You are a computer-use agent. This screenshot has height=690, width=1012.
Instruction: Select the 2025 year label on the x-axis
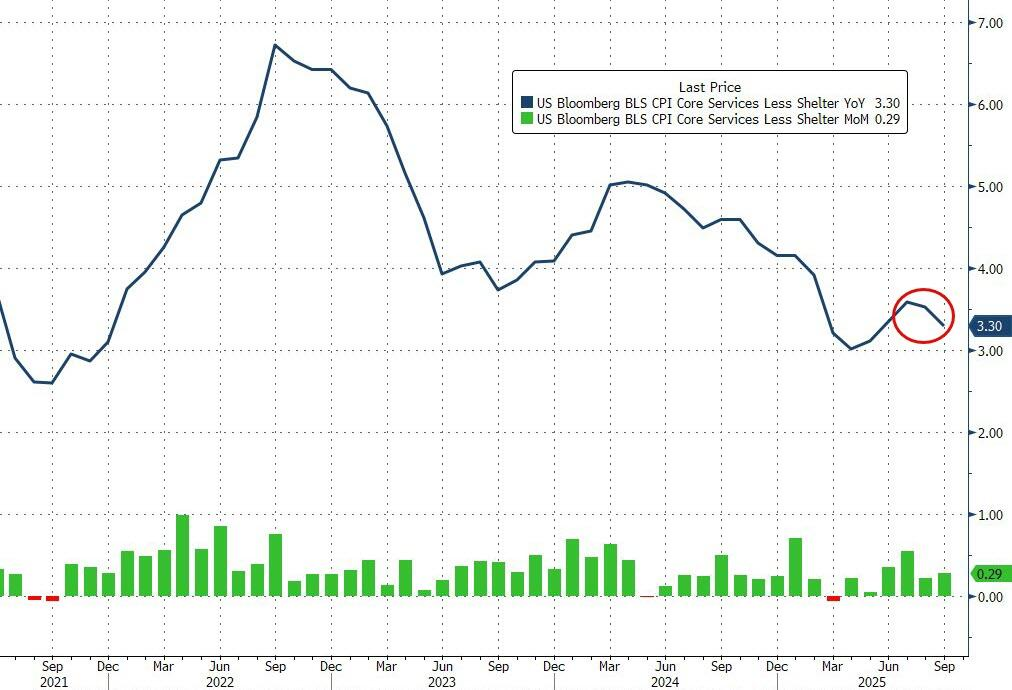(x=887, y=682)
